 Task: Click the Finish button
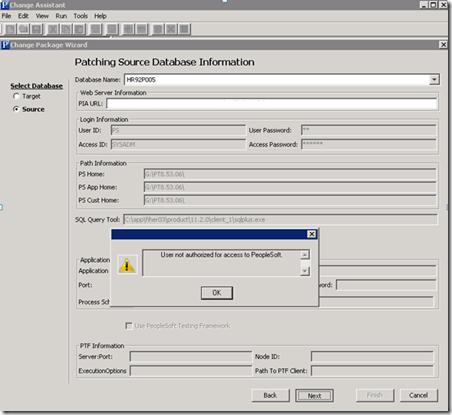[x=375, y=395]
